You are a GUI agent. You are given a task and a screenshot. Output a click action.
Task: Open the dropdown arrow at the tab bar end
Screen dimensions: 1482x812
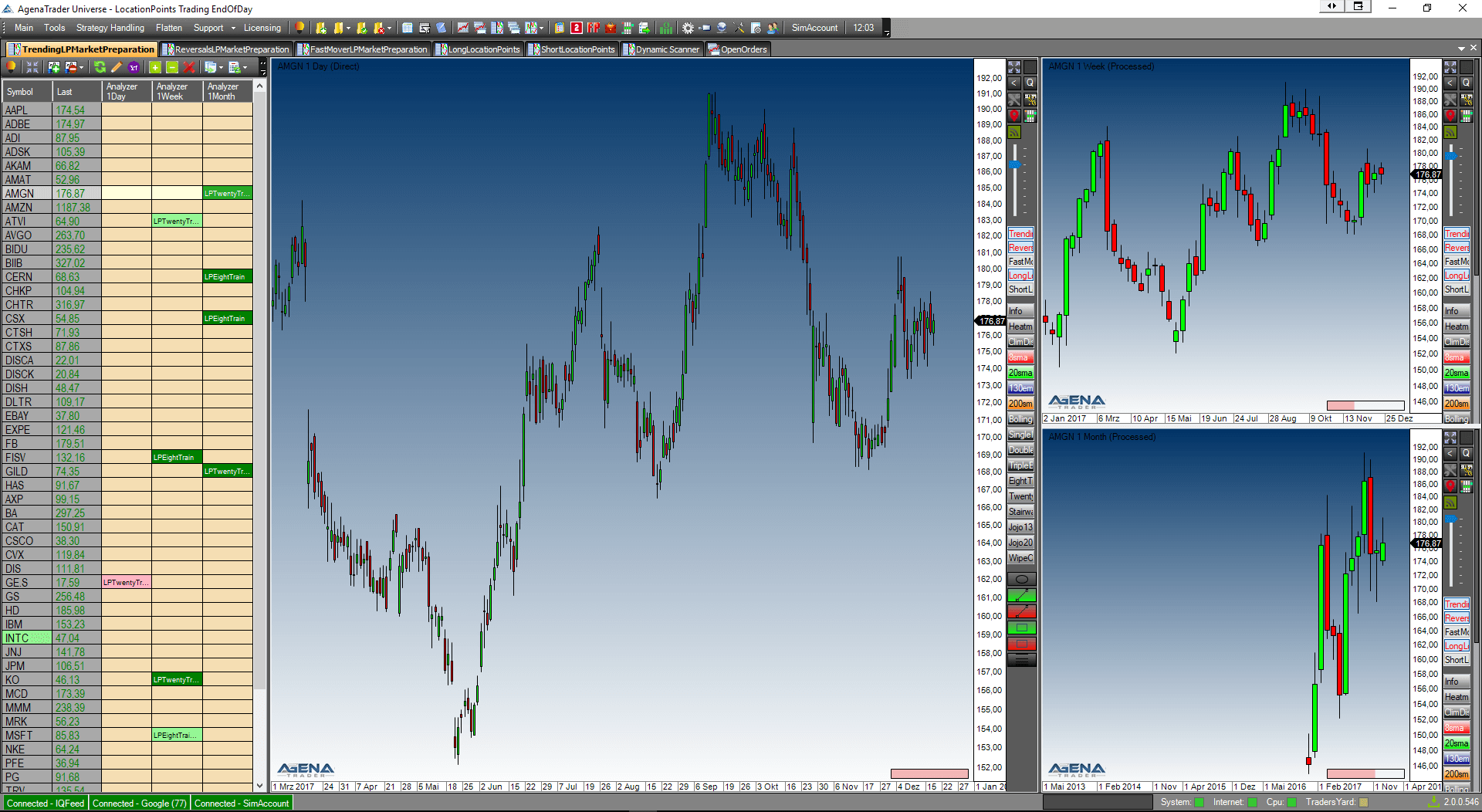(x=1461, y=49)
